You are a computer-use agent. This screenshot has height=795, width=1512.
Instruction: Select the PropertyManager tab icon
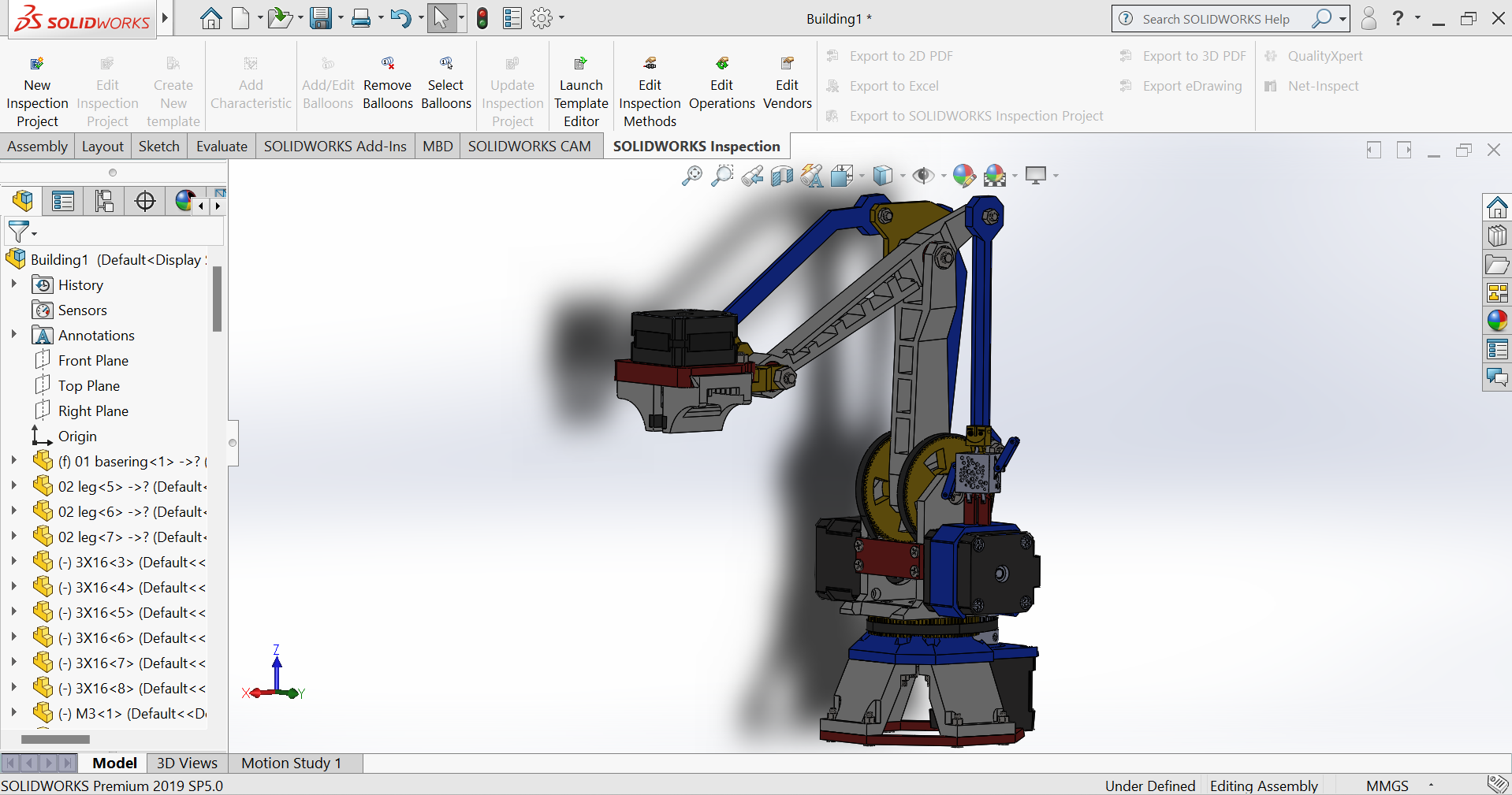coord(63,201)
